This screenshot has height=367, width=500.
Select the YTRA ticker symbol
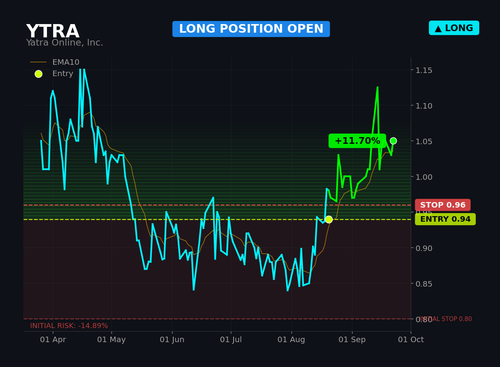point(53,31)
